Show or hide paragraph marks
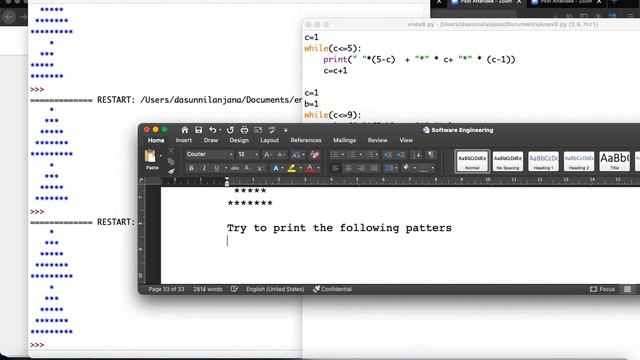Screen dimensions: 640x360 pyautogui.click(x=430, y=155)
